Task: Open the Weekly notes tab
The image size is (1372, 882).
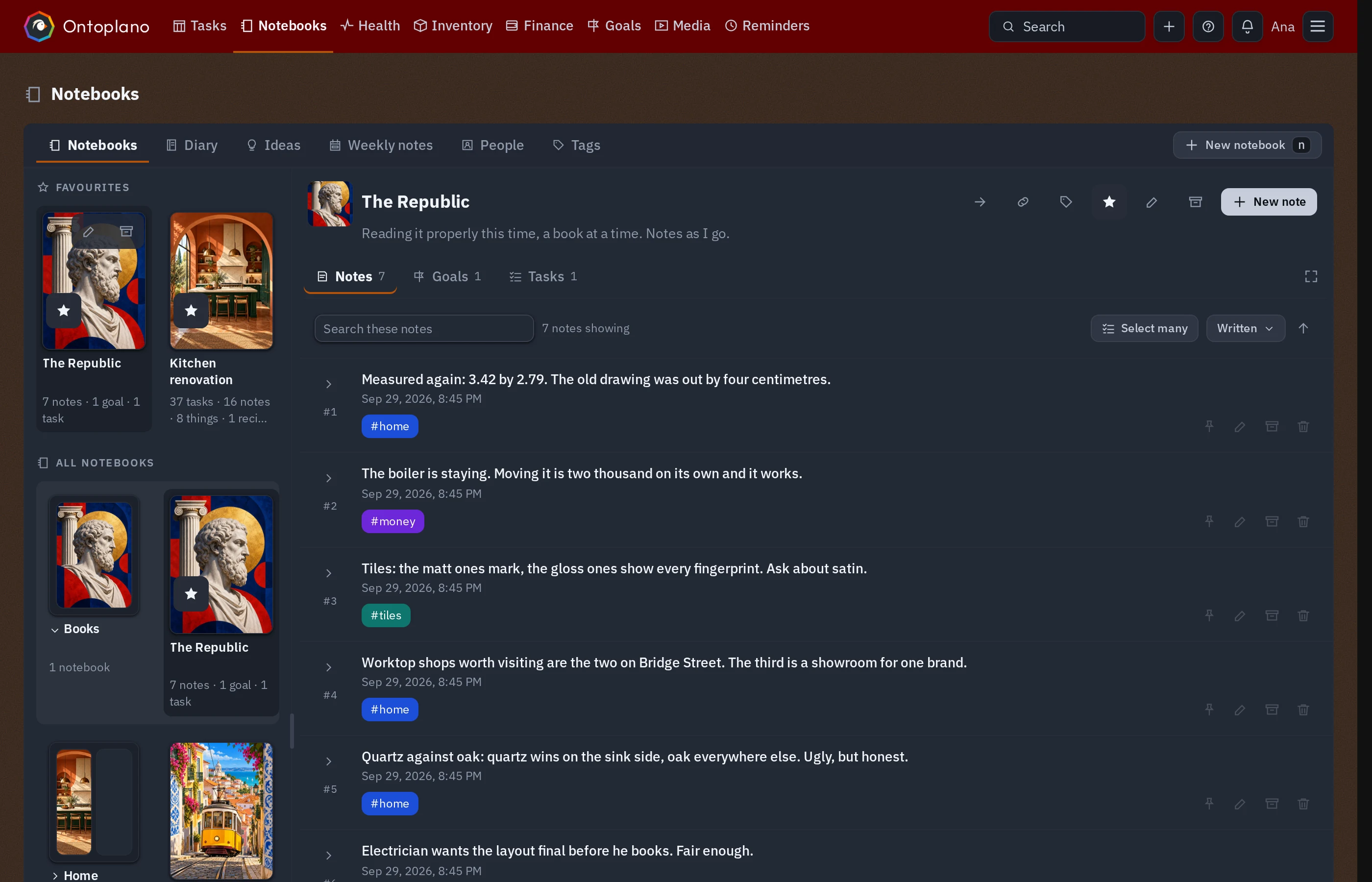Action: [x=381, y=145]
